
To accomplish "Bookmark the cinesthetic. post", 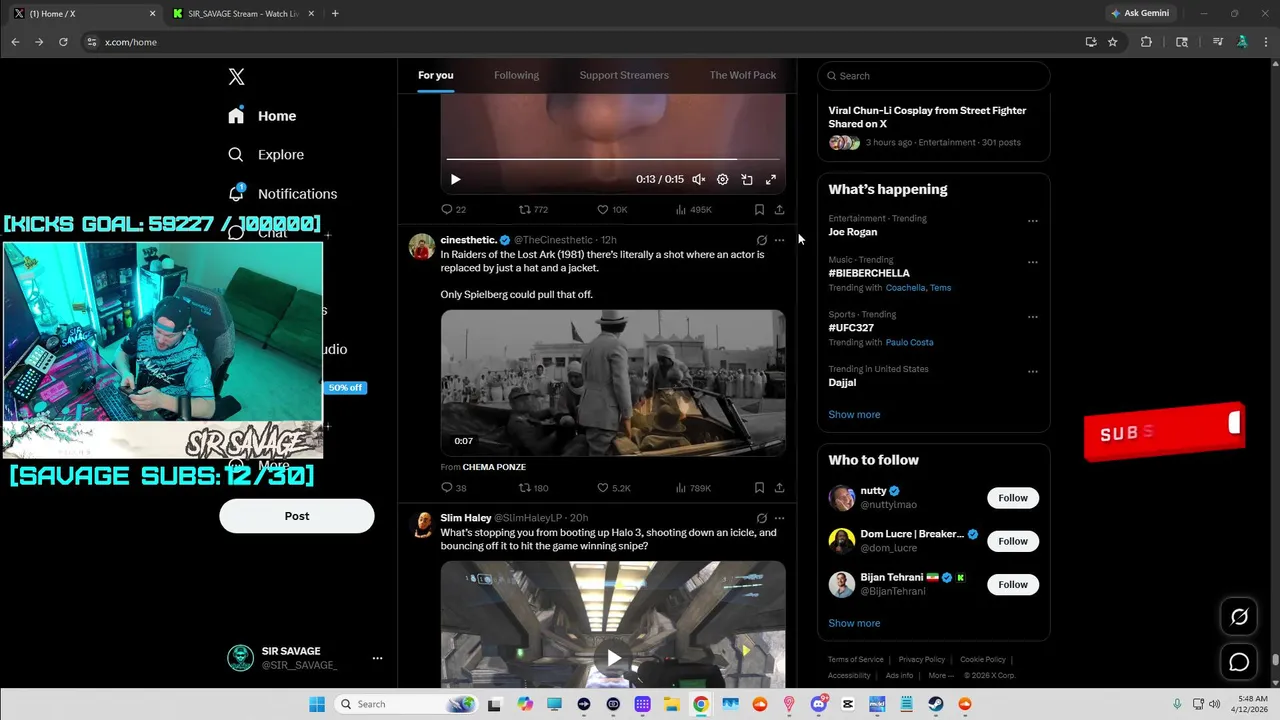I will coord(759,488).
